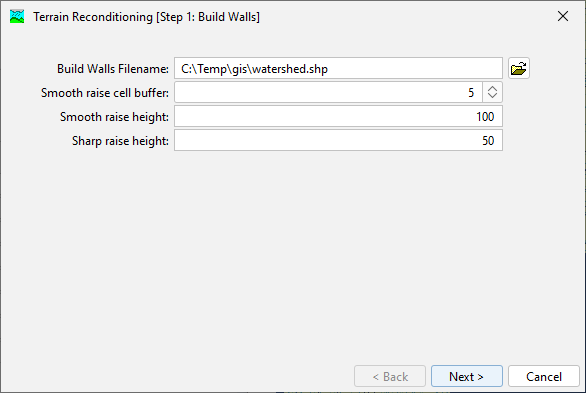This screenshot has width=586, height=393.
Task: Click the 'Step 1: Build Walls' title text
Action: [x=208, y=17]
